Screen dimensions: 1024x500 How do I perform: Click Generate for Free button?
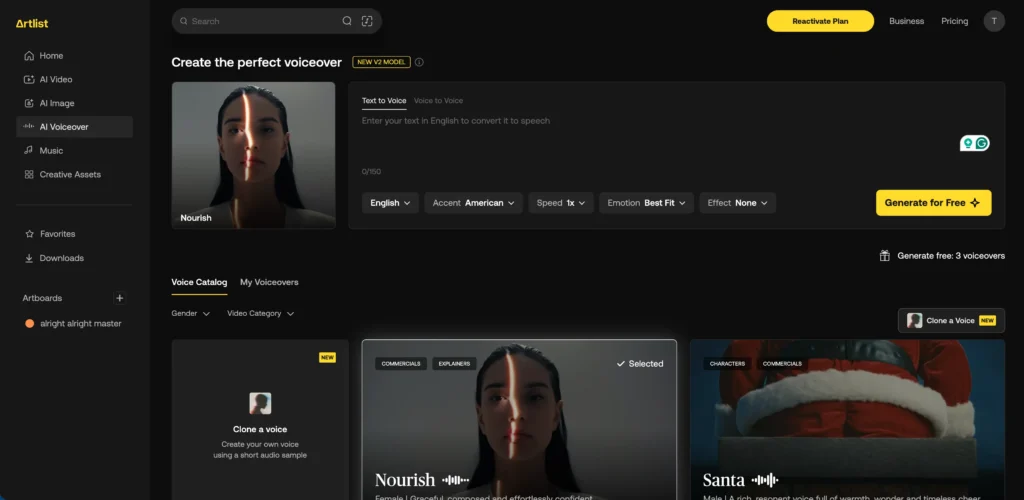(933, 203)
